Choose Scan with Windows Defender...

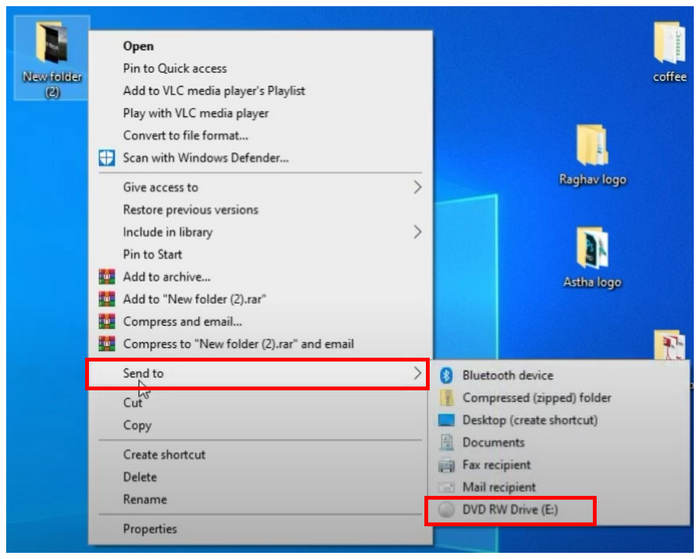[260, 158]
